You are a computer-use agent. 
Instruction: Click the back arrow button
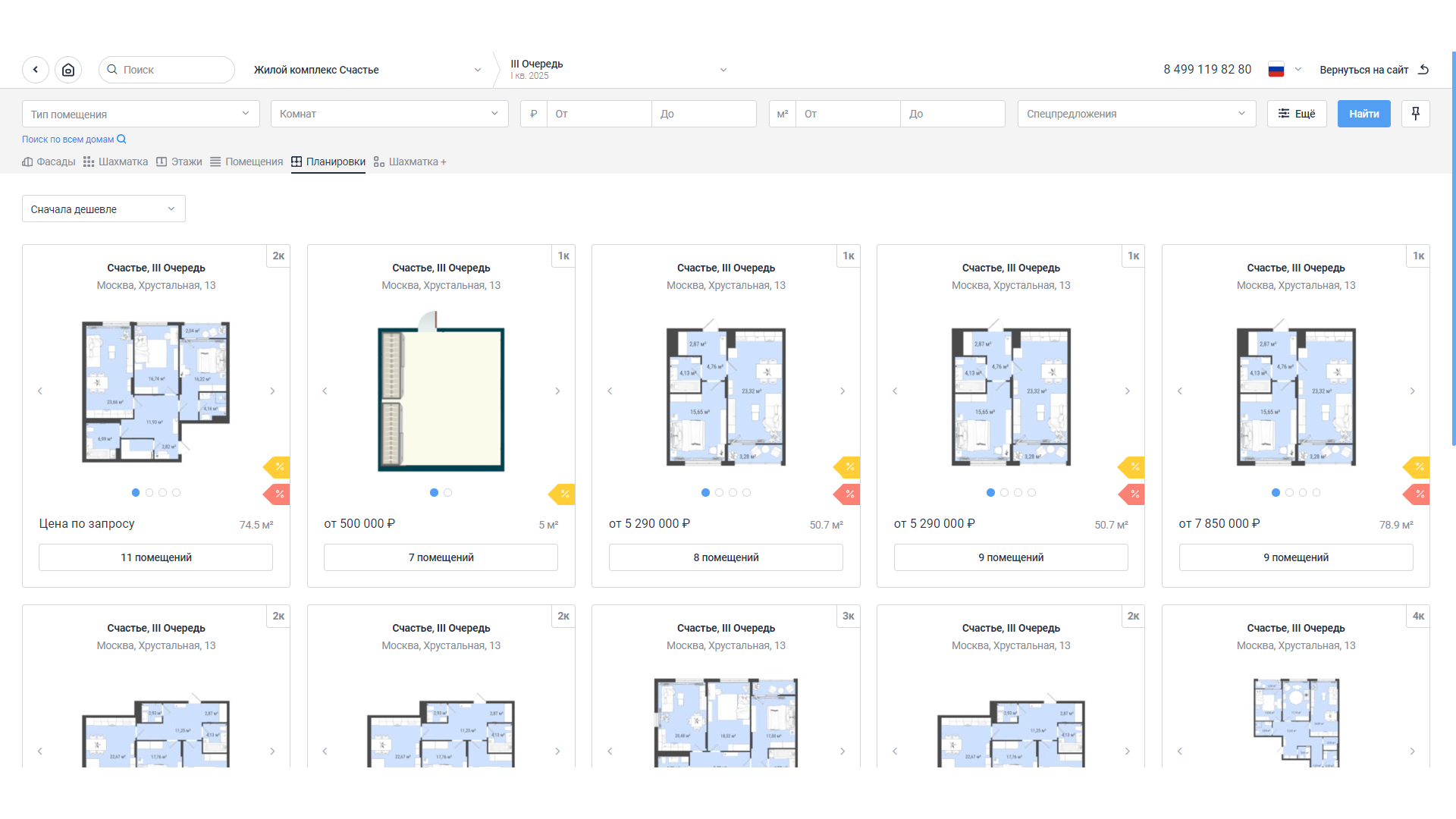click(x=36, y=70)
